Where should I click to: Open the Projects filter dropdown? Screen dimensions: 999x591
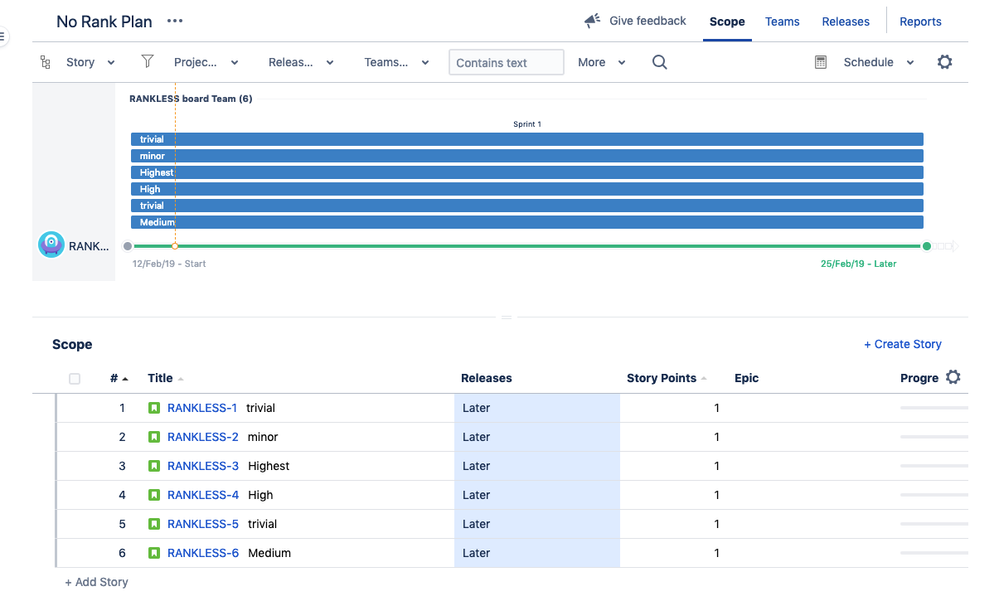[x=207, y=62]
